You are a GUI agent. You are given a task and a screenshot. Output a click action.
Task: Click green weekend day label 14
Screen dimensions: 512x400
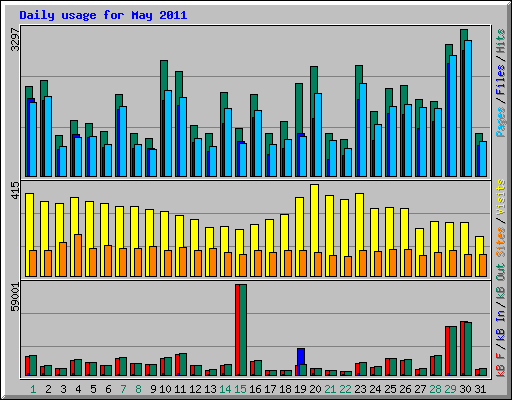225,389
